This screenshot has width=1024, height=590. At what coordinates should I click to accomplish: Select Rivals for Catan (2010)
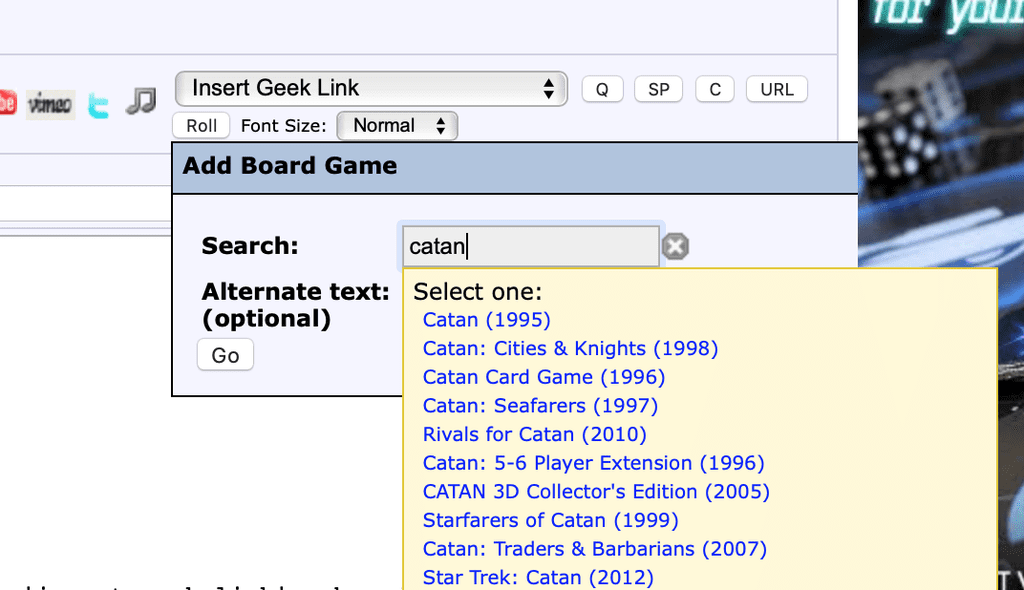pyautogui.click(x=534, y=434)
